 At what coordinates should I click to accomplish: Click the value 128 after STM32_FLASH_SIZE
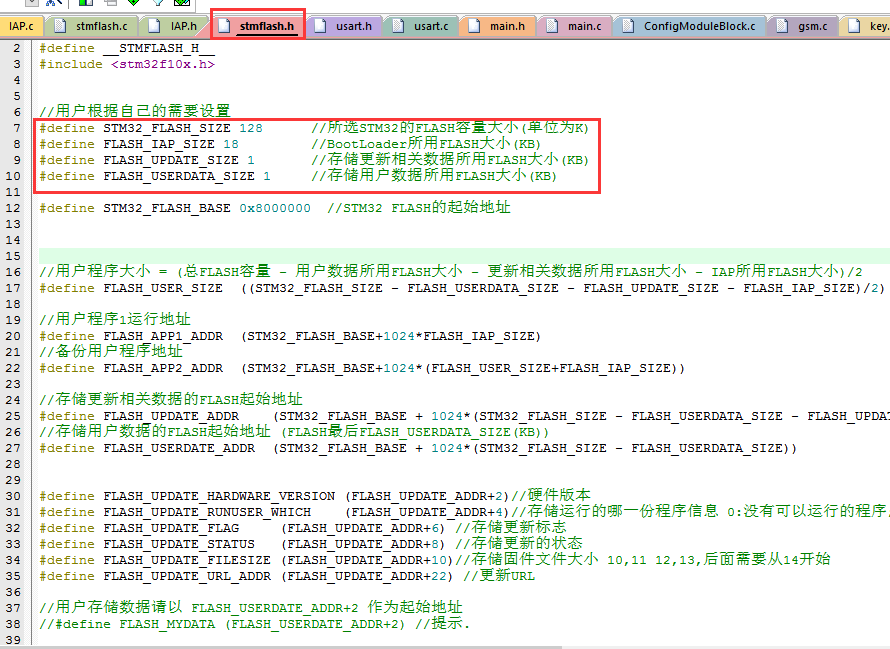point(251,128)
